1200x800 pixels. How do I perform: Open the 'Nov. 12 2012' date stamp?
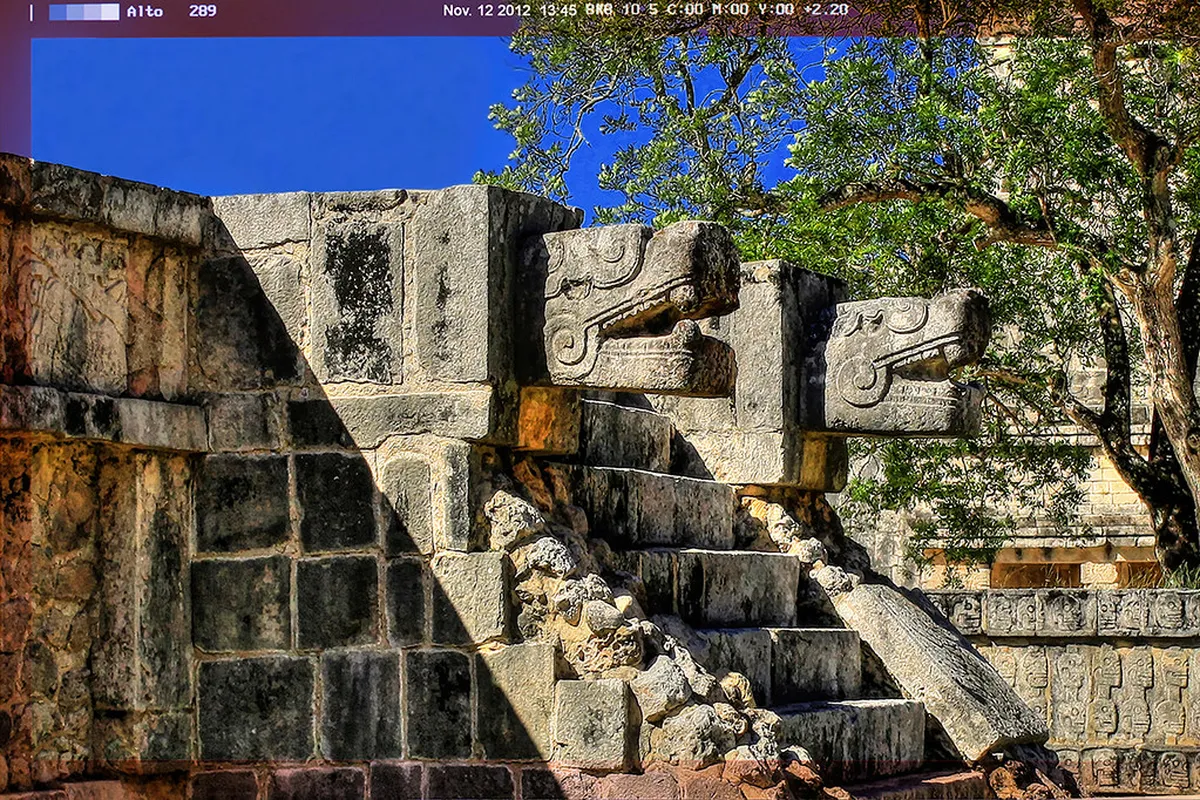485,13
